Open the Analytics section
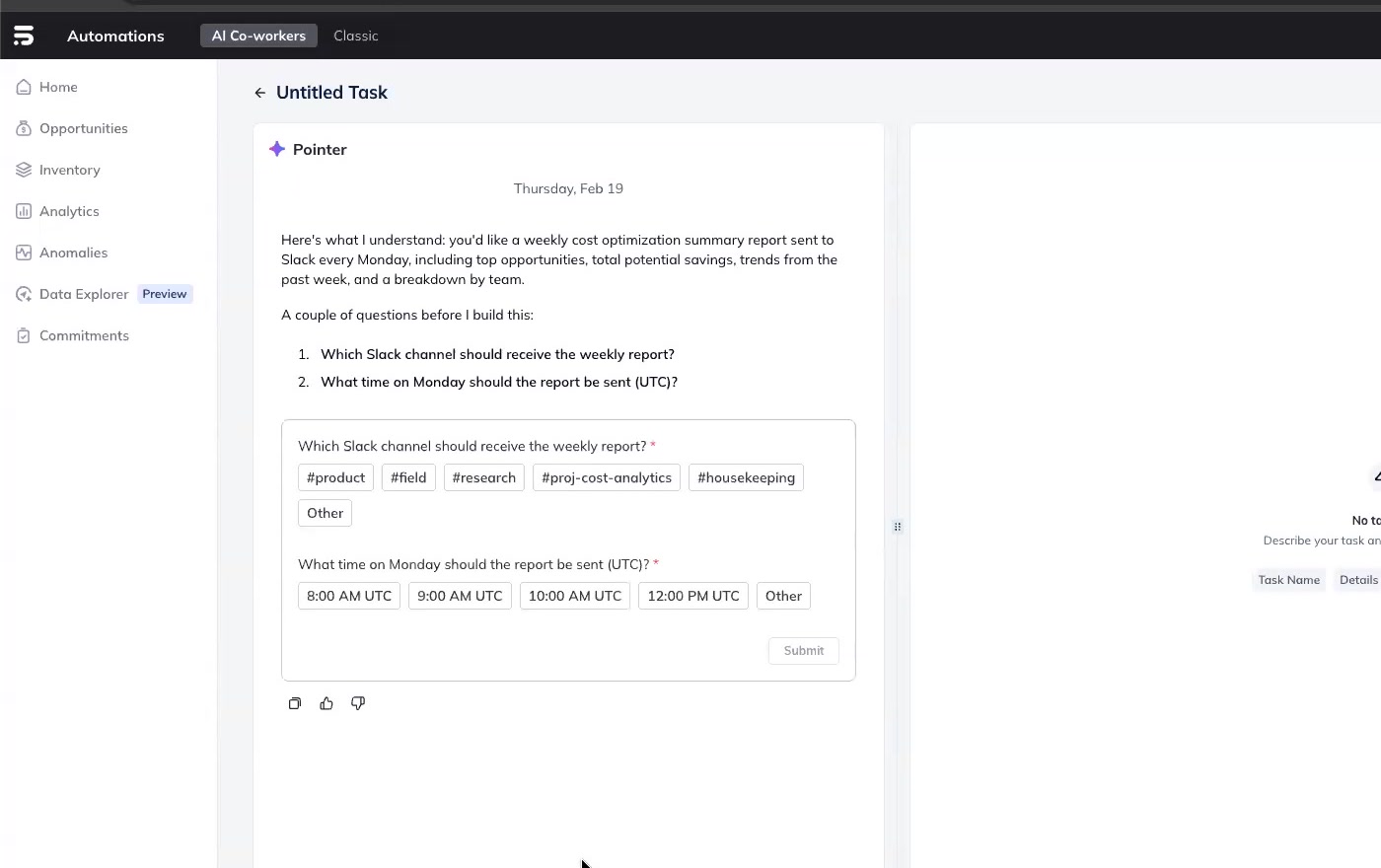 pos(69,211)
